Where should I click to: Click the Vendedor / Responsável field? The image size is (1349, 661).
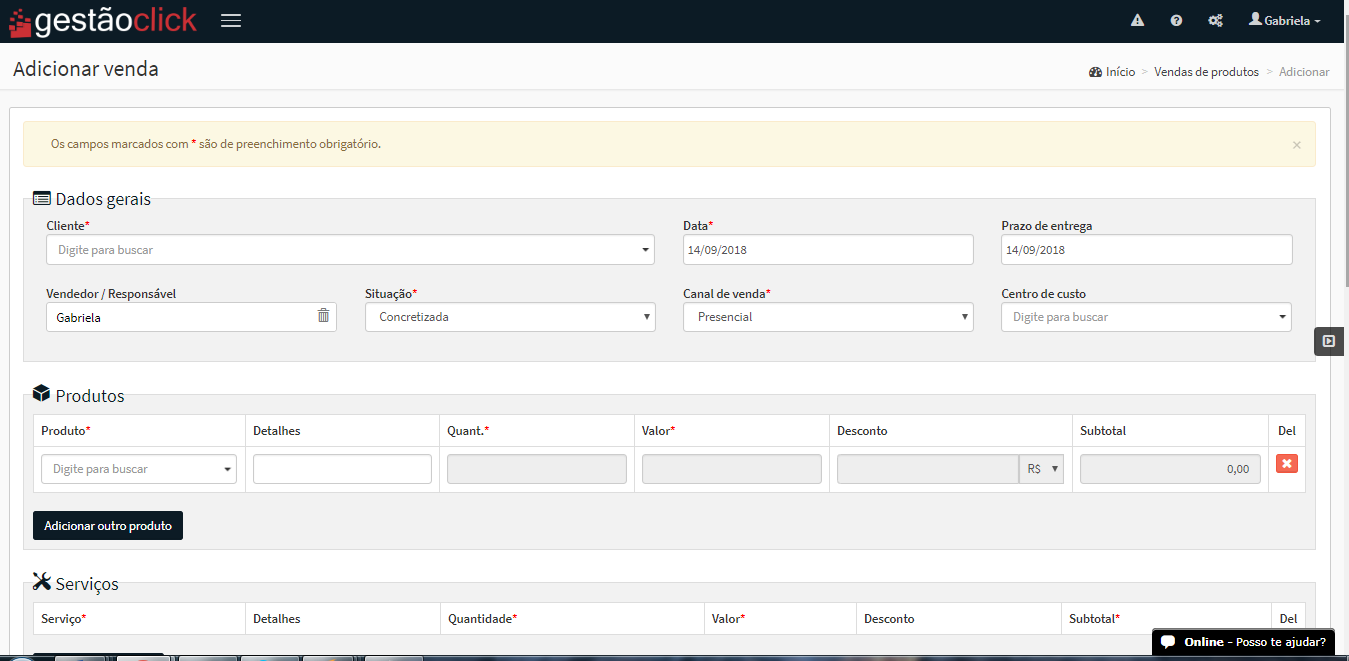pyautogui.click(x=191, y=317)
